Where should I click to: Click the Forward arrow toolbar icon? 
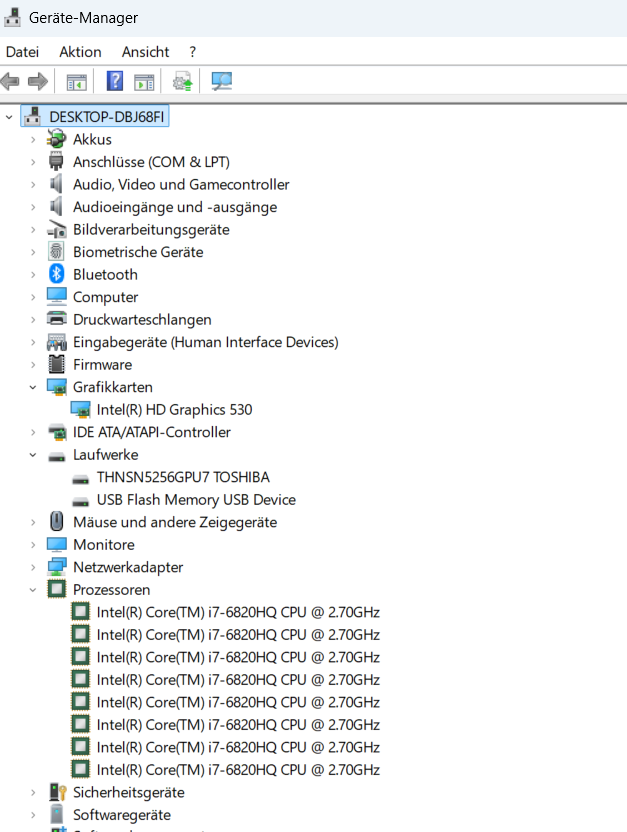click(38, 81)
